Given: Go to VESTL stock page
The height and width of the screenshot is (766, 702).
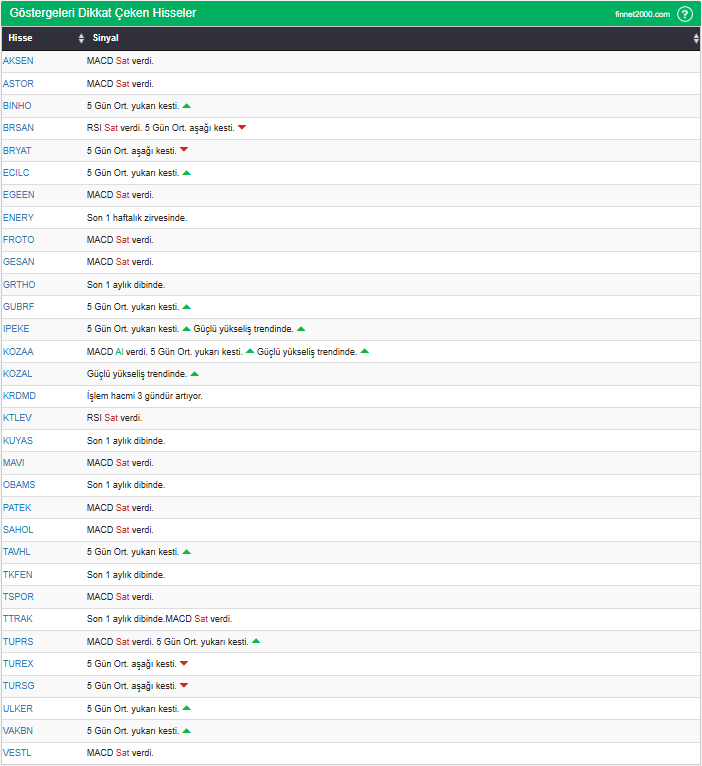Looking at the screenshot, I should [x=17, y=752].
